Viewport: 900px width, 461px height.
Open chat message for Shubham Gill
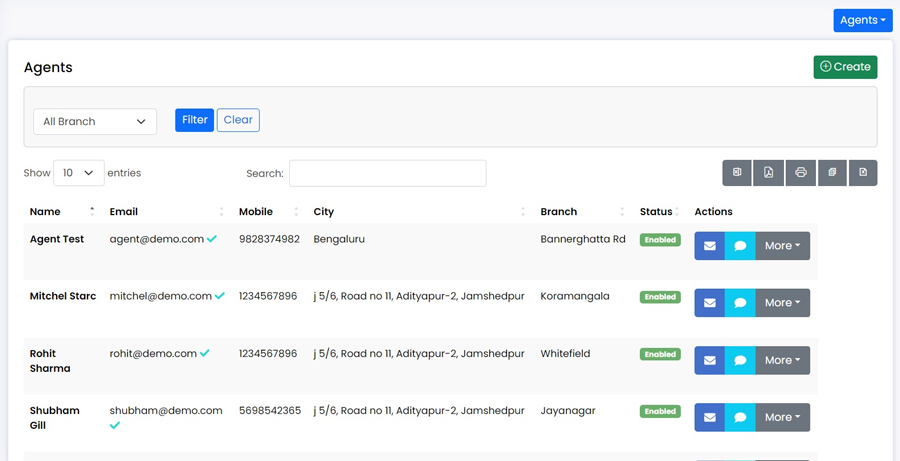click(x=740, y=417)
